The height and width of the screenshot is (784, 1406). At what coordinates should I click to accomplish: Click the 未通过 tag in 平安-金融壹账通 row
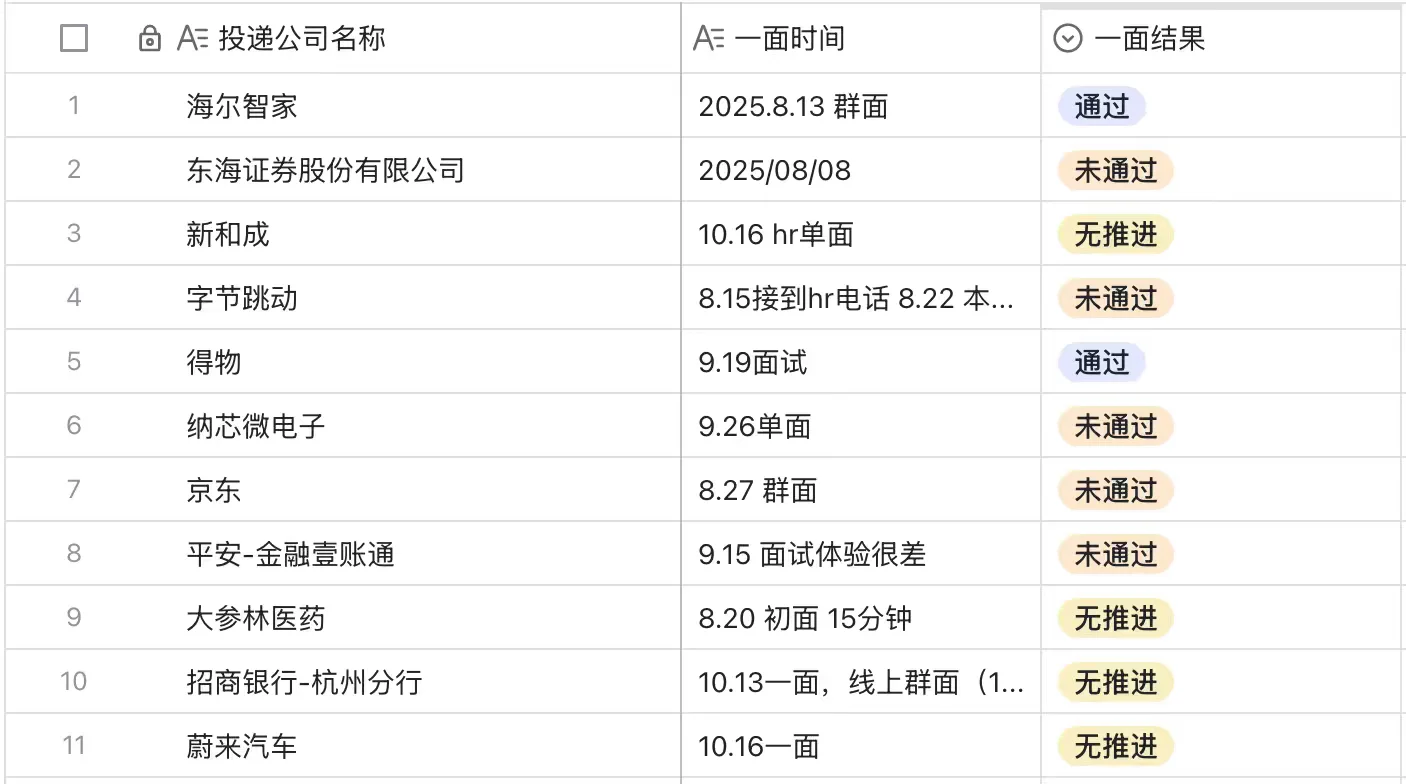[x=1115, y=554]
